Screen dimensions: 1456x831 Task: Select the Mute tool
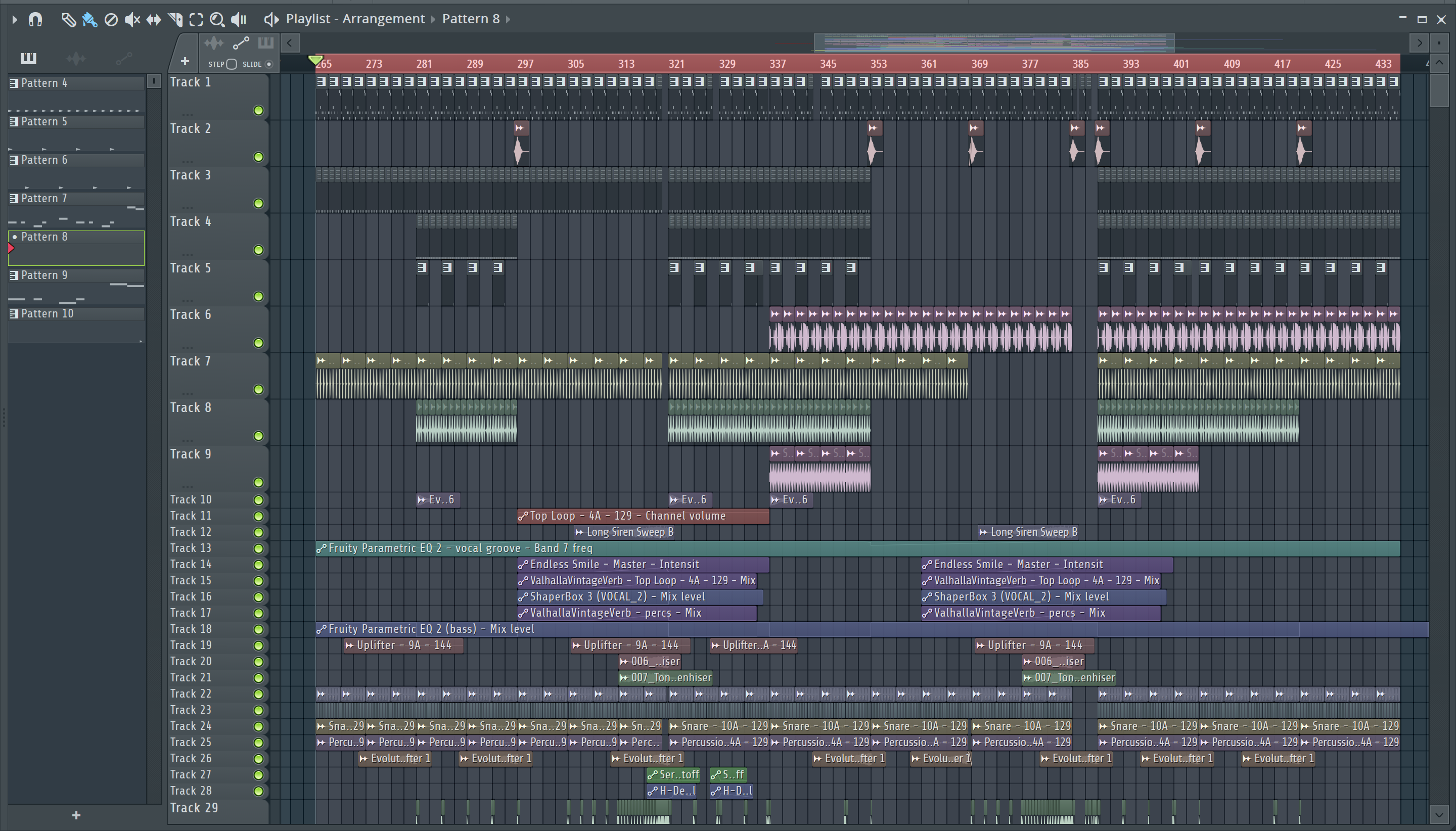point(132,20)
